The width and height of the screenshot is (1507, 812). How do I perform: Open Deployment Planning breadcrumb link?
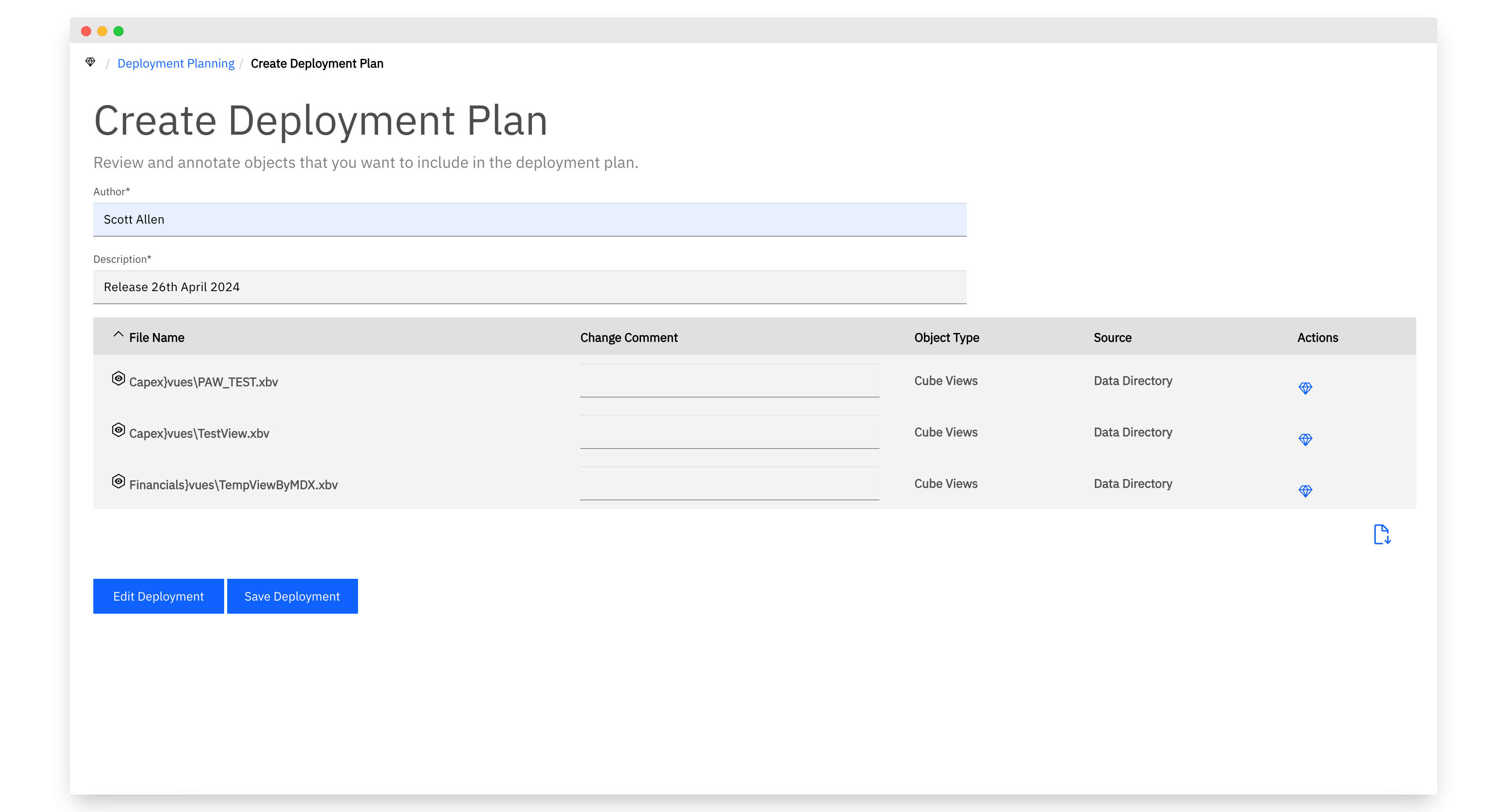[175, 63]
